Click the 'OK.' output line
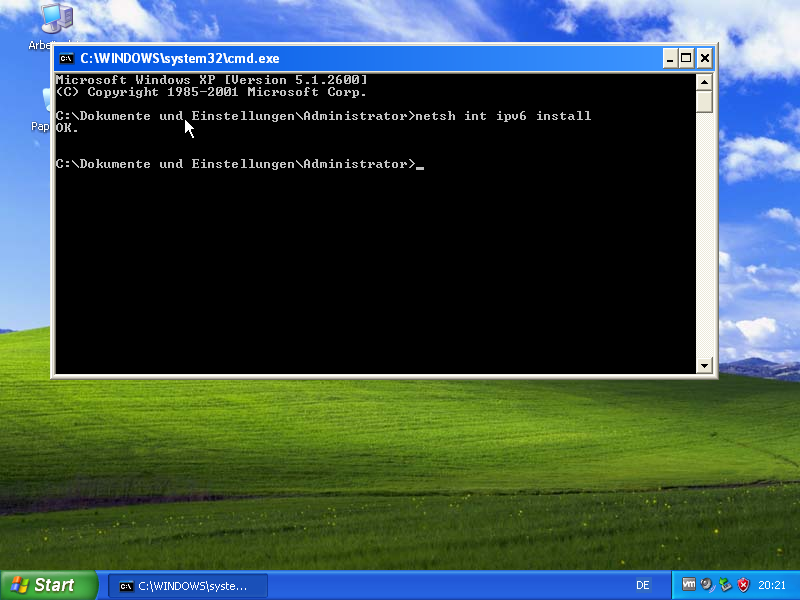This screenshot has width=800, height=600. point(67,128)
